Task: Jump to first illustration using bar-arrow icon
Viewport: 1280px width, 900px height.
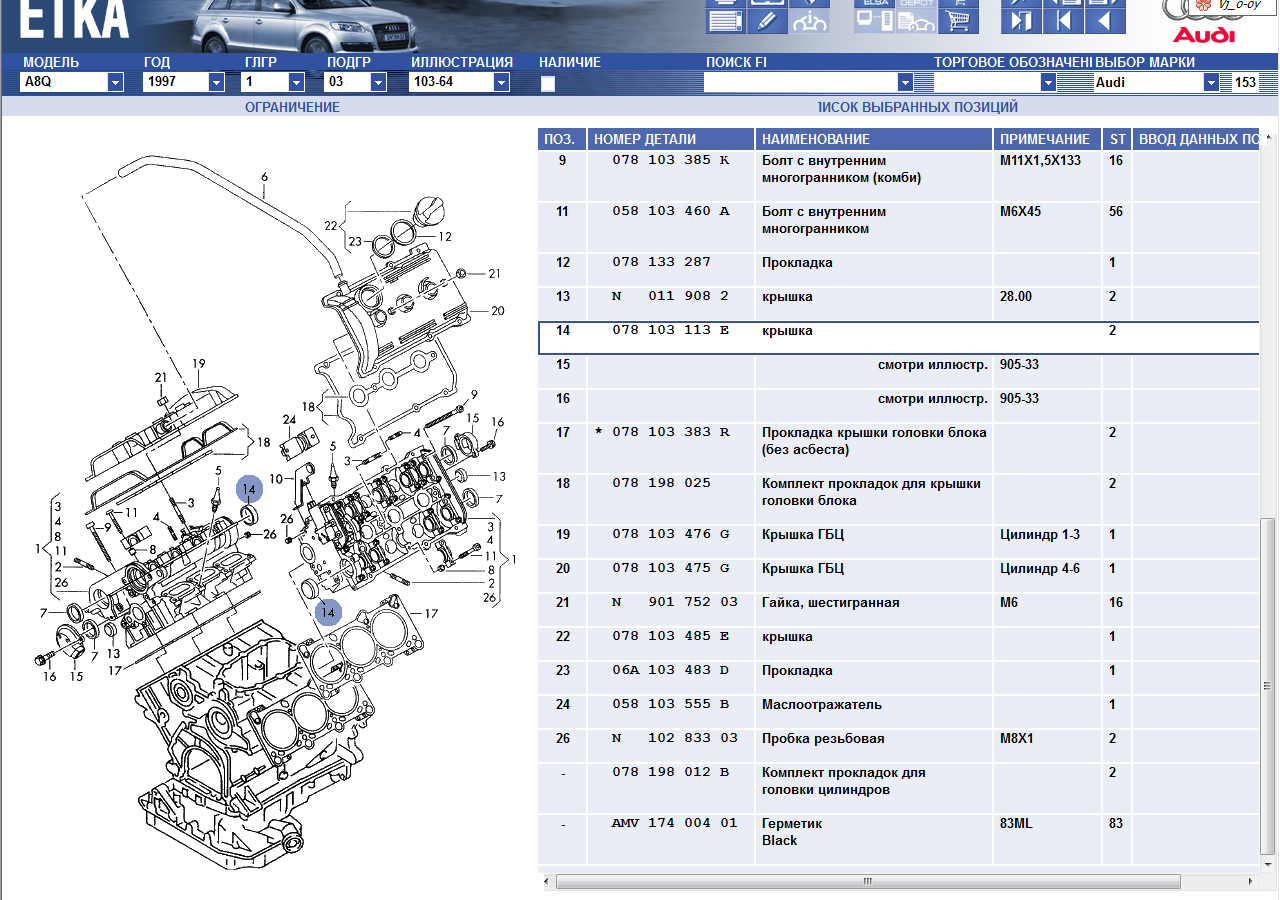Action: click(x=1063, y=20)
